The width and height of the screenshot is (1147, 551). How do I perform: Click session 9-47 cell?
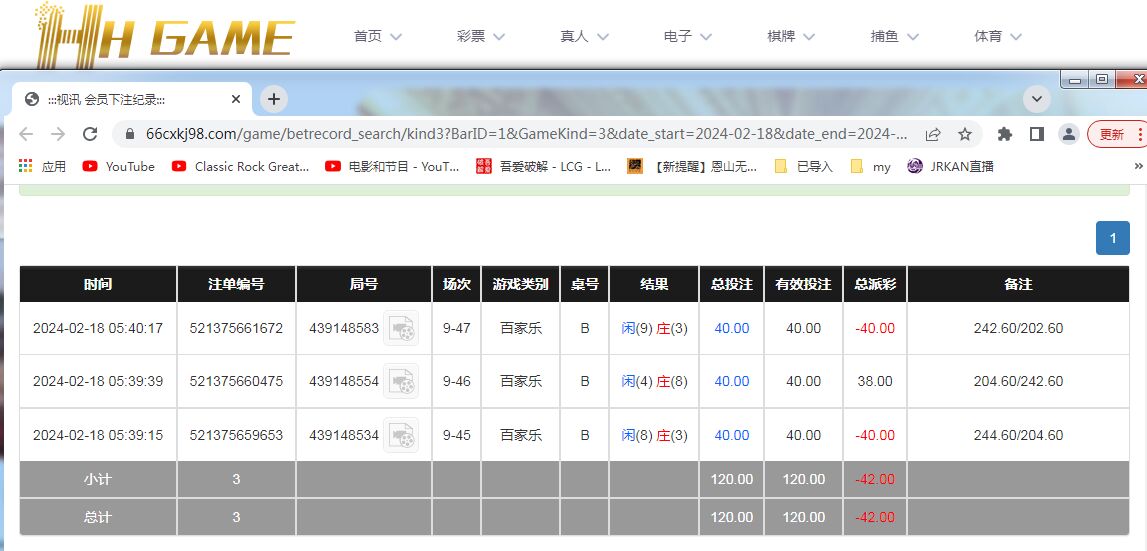click(x=456, y=329)
